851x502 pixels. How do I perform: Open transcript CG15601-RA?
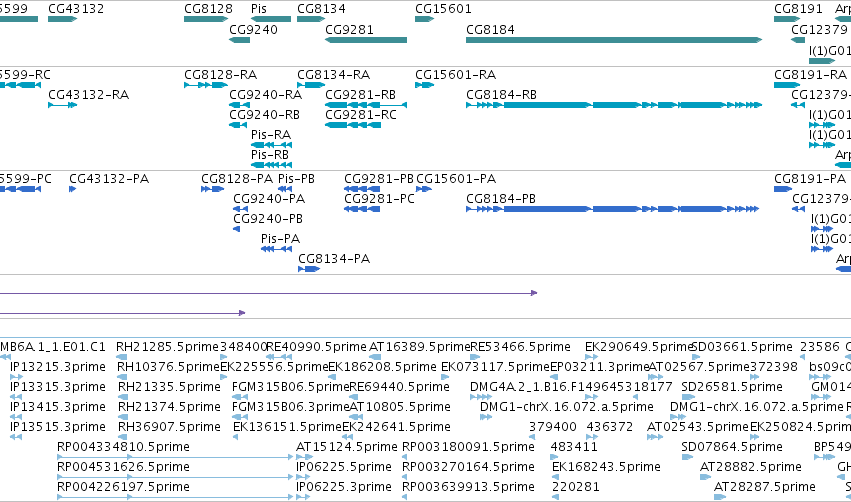455,74
